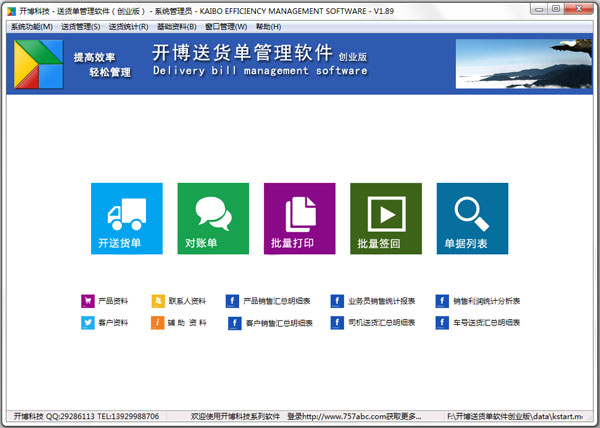Expand the 送货统计(R) menu

tap(129, 27)
